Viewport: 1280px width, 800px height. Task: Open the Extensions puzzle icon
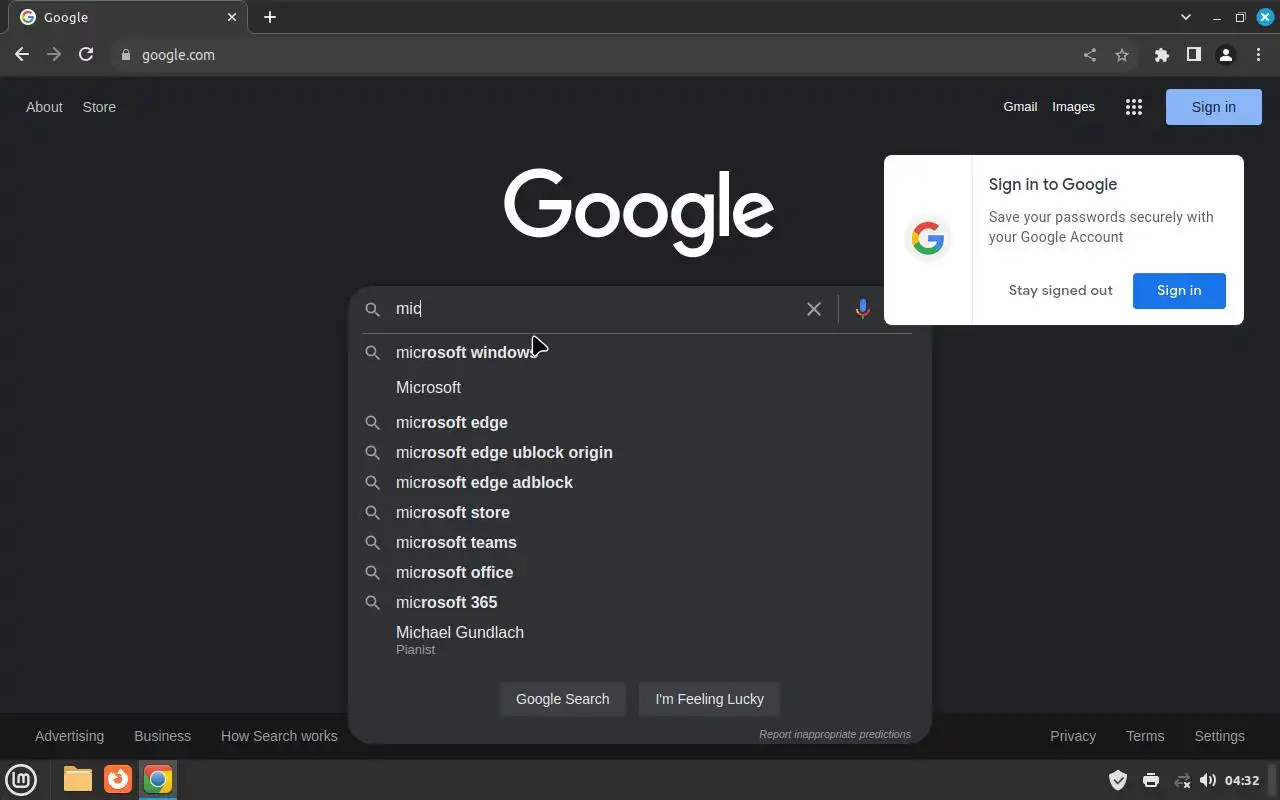[x=1161, y=55]
